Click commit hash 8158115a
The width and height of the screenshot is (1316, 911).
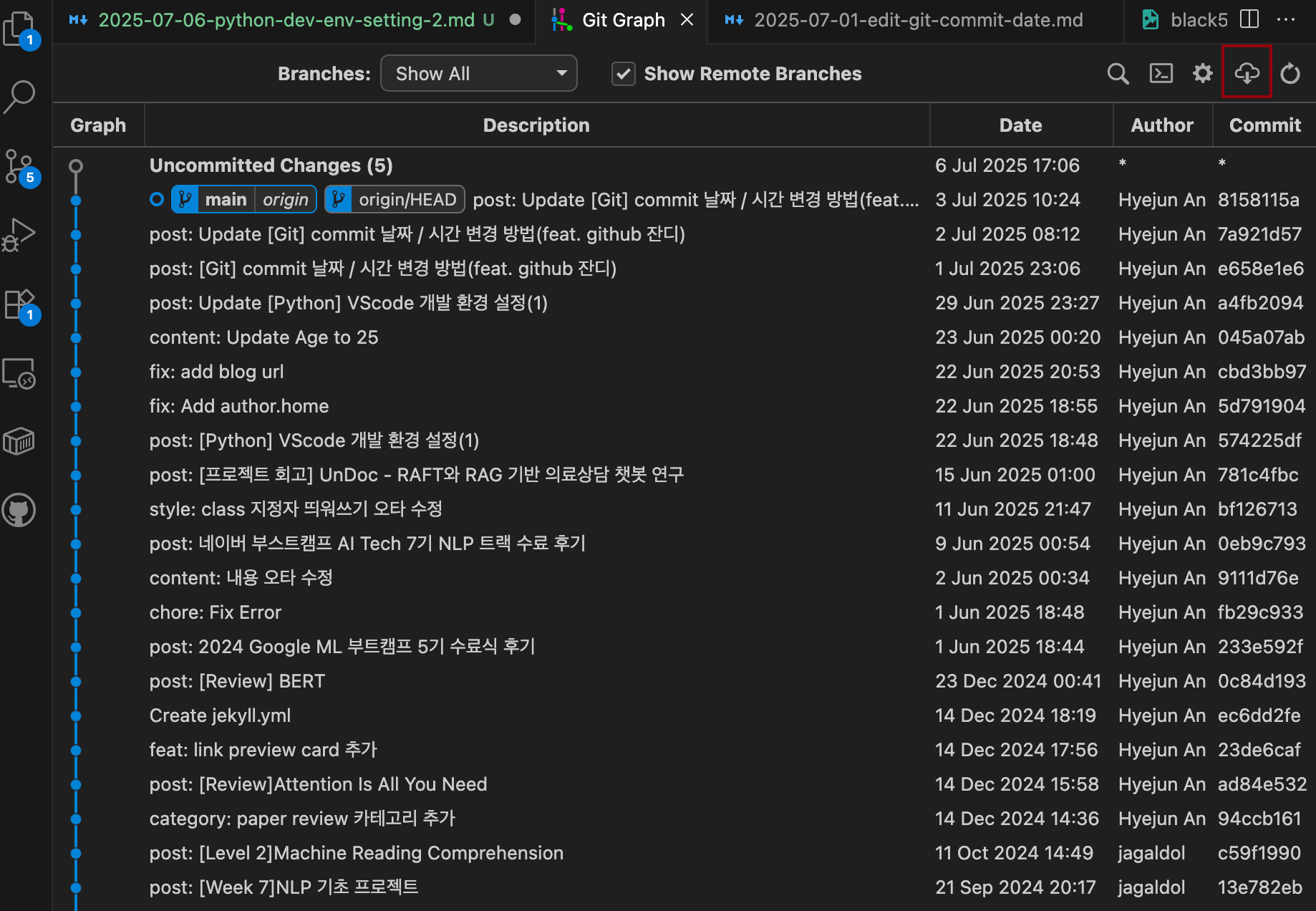tap(1258, 200)
